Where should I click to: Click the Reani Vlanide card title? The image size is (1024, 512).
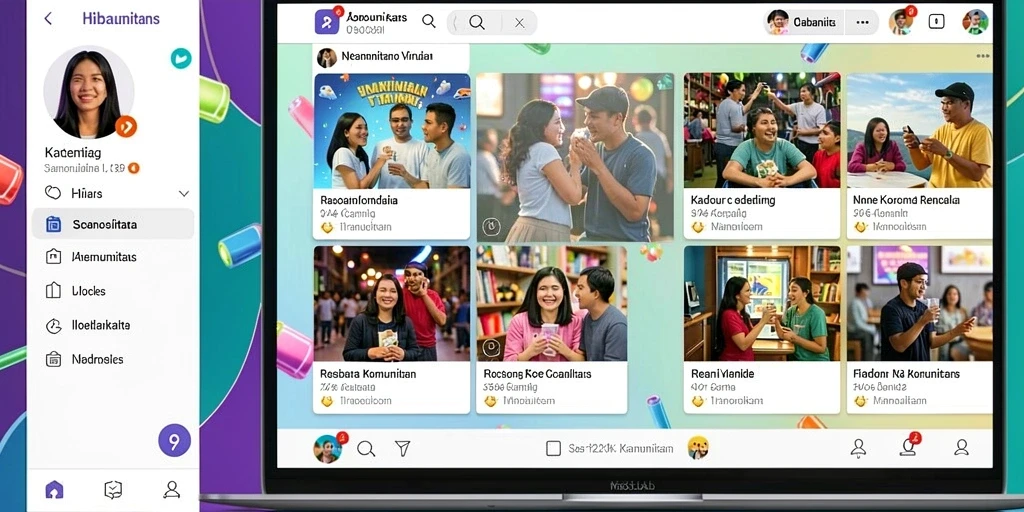click(722, 374)
